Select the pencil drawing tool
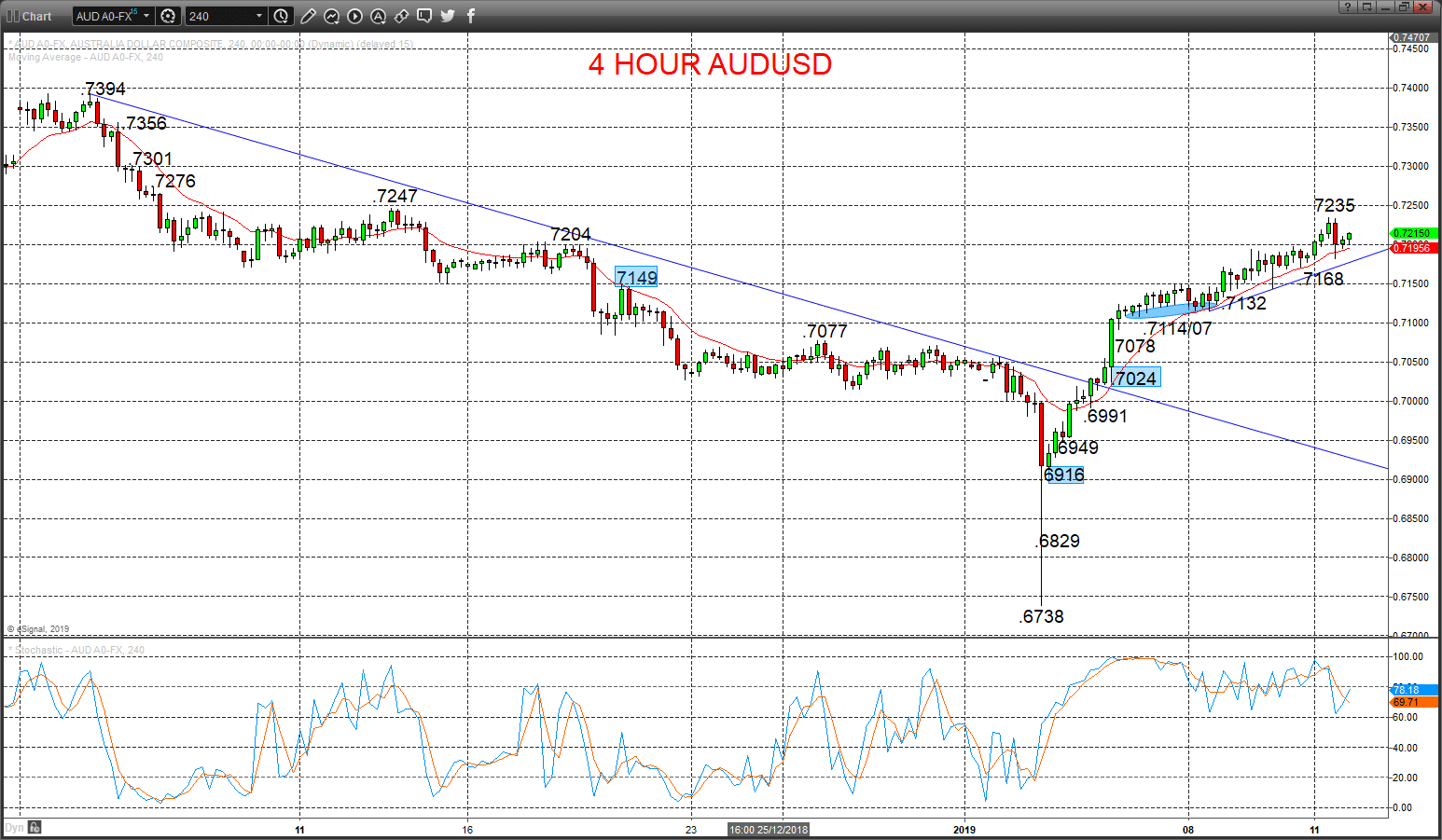Image resolution: width=1442 pixels, height=840 pixels. click(x=309, y=16)
